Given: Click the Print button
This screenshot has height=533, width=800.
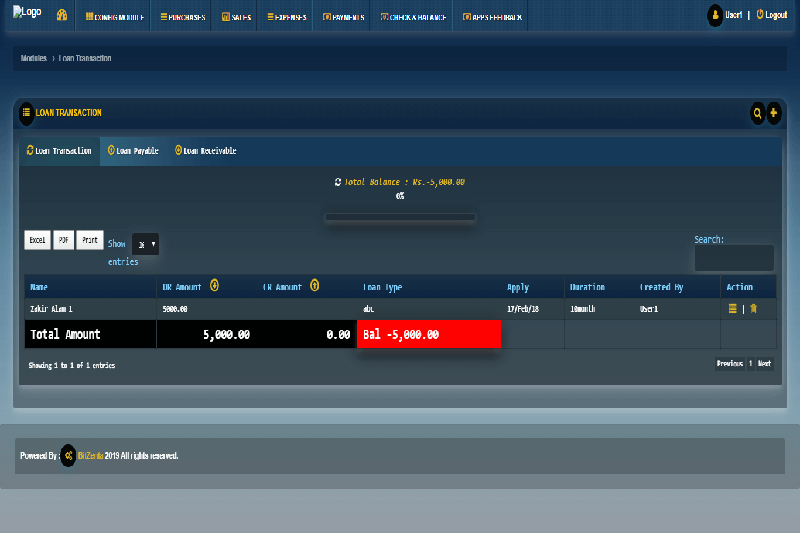Looking at the screenshot, I should coord(90,240).
